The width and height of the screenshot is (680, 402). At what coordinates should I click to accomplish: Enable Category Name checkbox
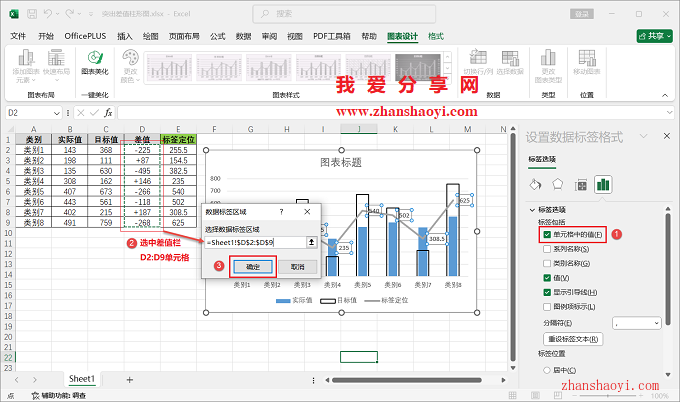coord(547,263)
